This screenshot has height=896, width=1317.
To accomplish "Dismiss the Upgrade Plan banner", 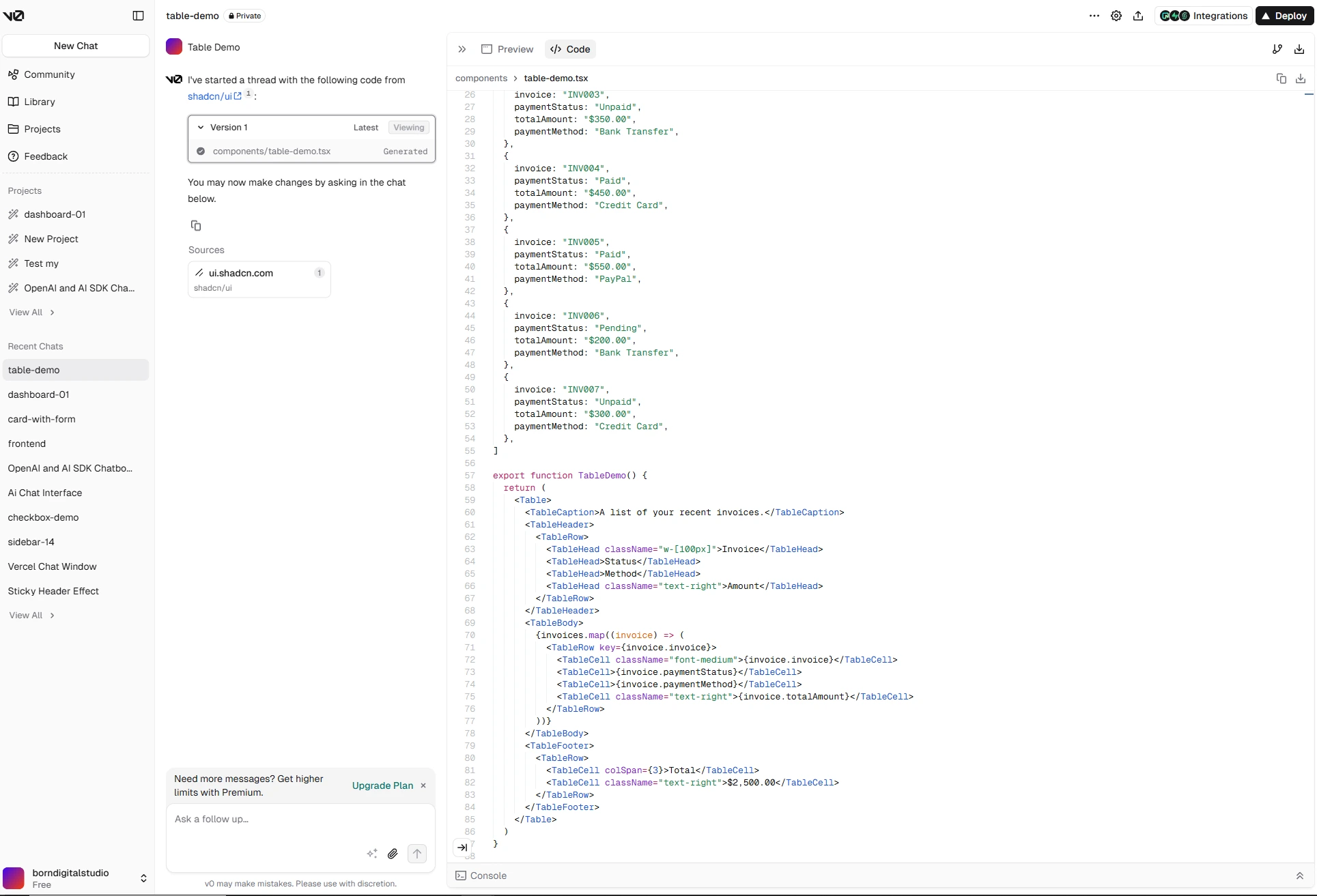I will point(423,785).
